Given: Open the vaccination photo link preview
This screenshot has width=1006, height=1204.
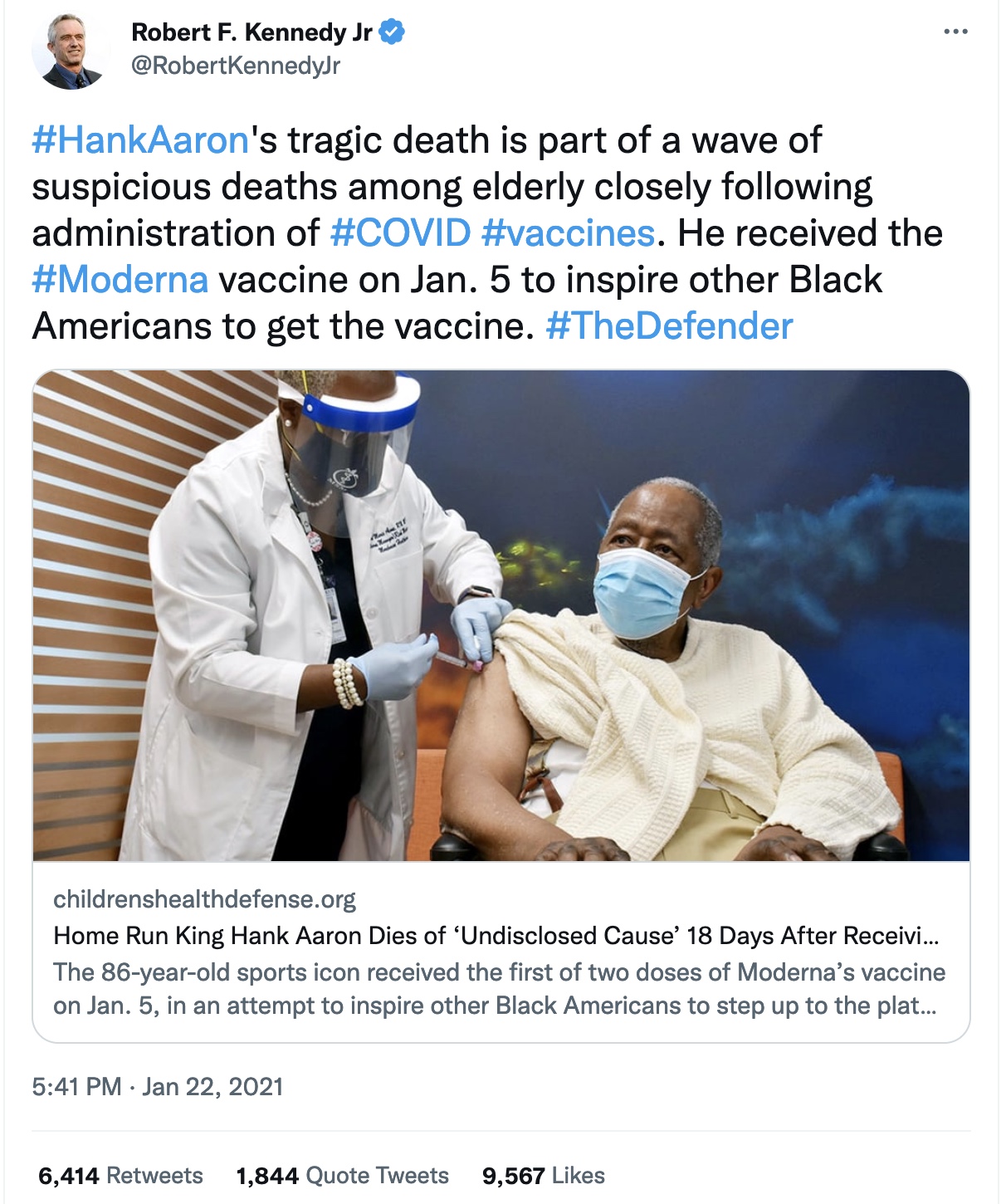Looking at the screenshot, I should pyautogui.click(x=501, y=615).
